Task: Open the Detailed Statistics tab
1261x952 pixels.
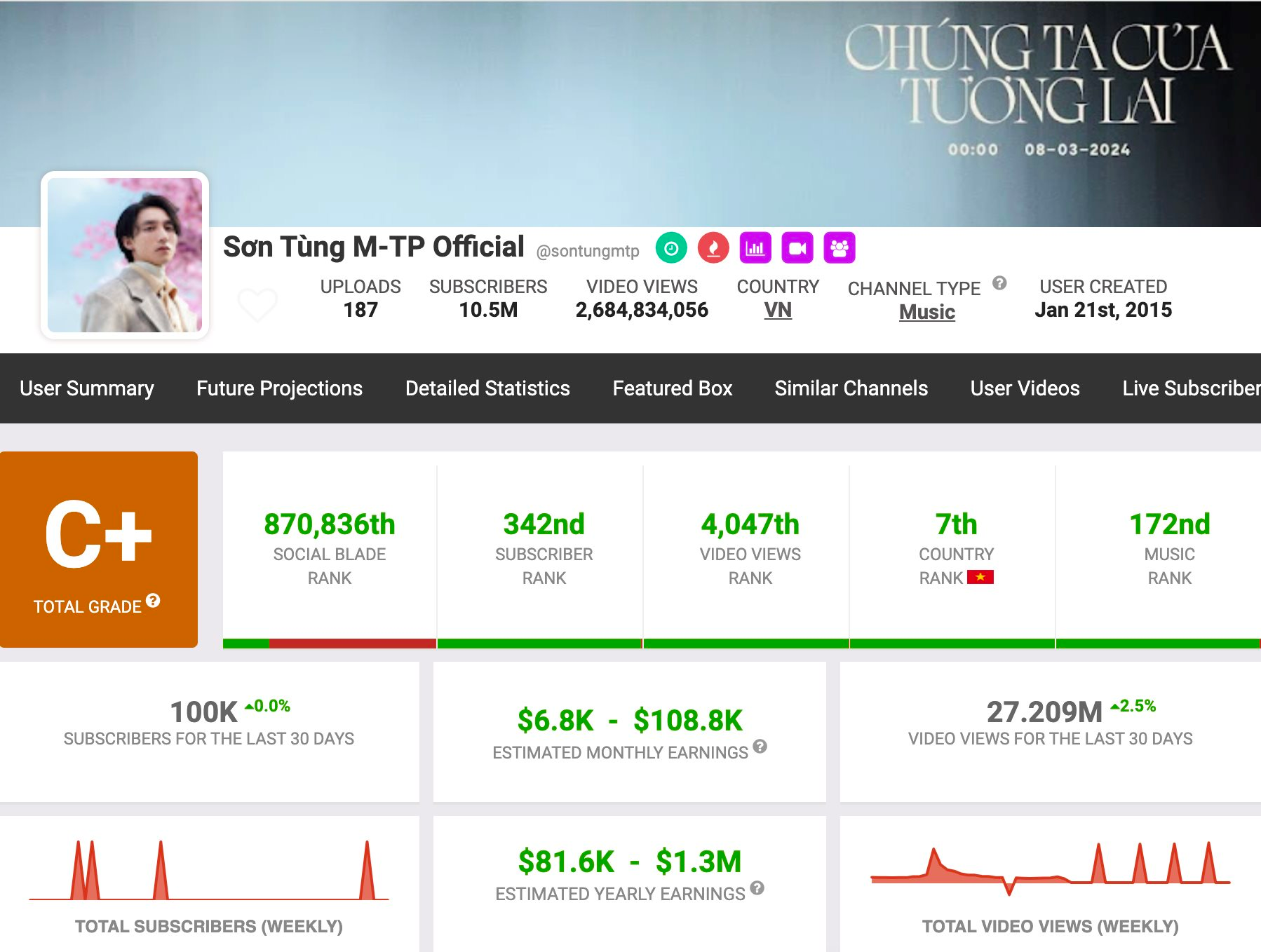Action: pyautogui.click(x=487, y=388)
